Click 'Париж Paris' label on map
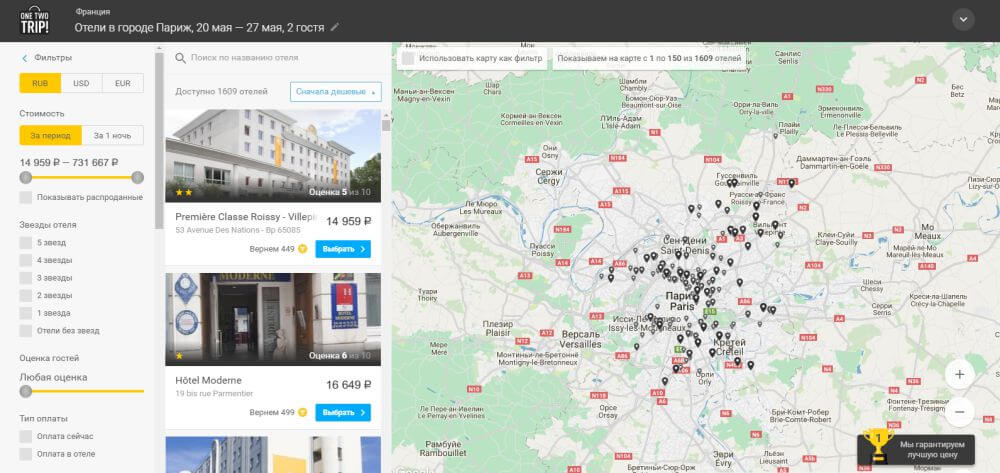Screen dimensions: 1000x473 click(680, 302)
